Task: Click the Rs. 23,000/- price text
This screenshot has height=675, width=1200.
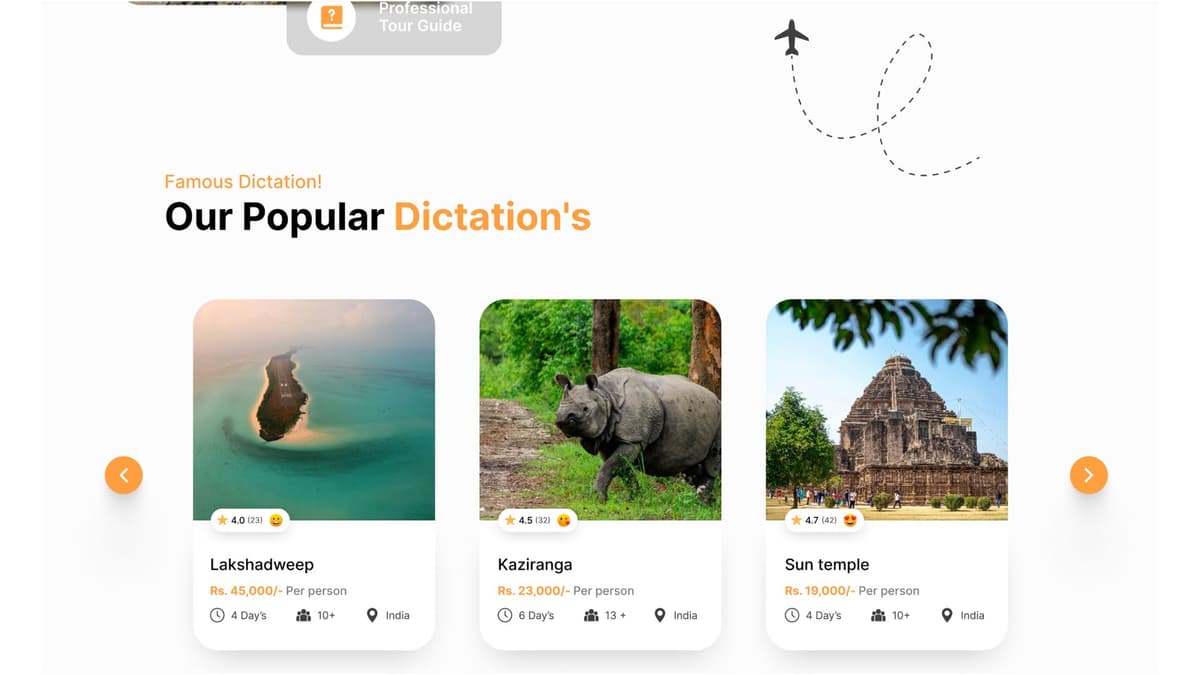Action: pyautogui.click(x=534, y=590)
